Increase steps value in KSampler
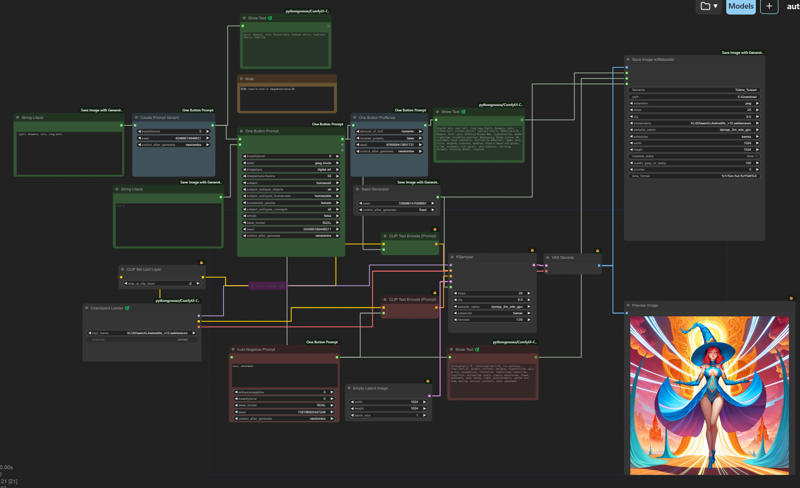This screenshot has height=488, width=800. (x=529, y=294)
